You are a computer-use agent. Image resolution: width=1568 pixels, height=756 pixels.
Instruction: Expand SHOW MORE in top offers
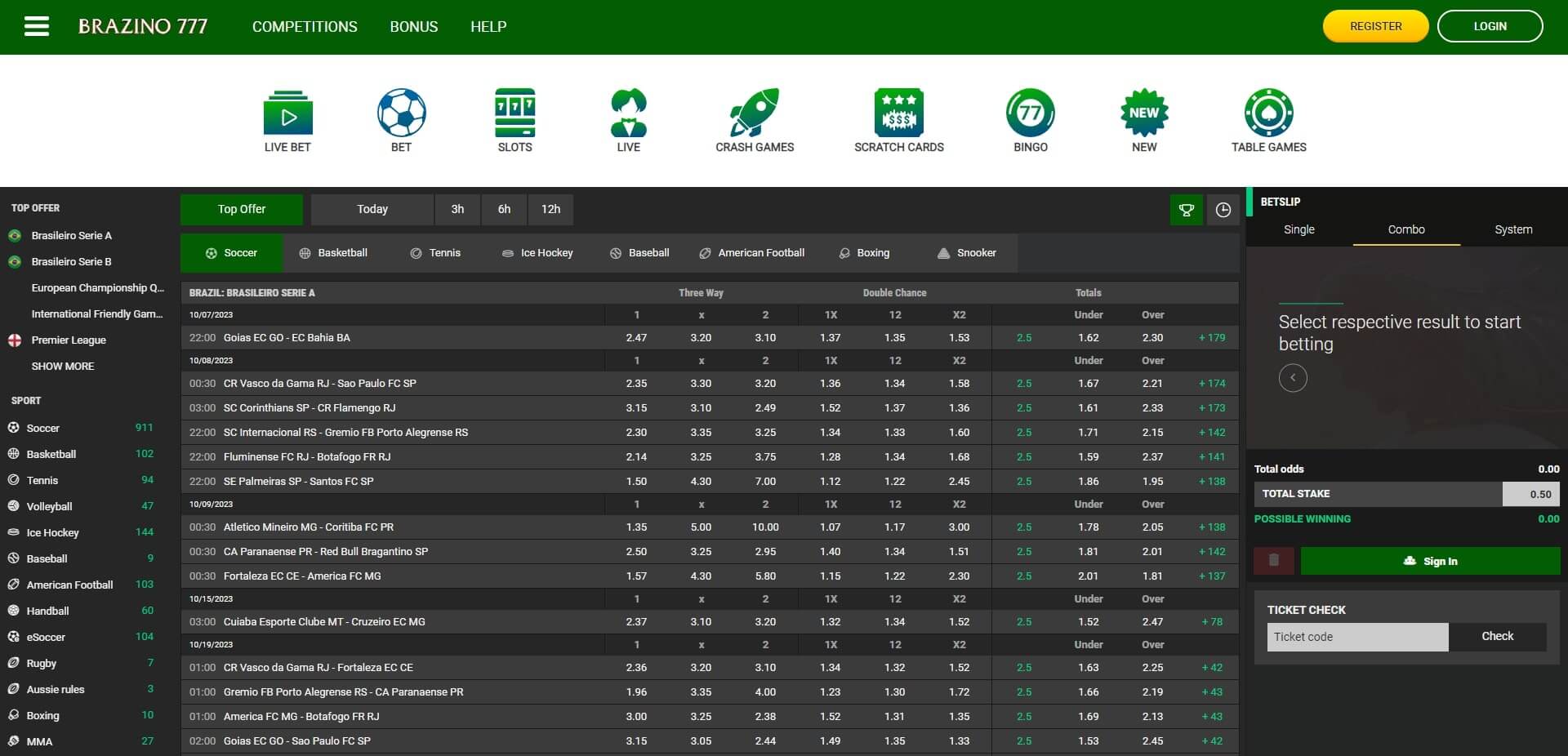[x=63, y=367]
